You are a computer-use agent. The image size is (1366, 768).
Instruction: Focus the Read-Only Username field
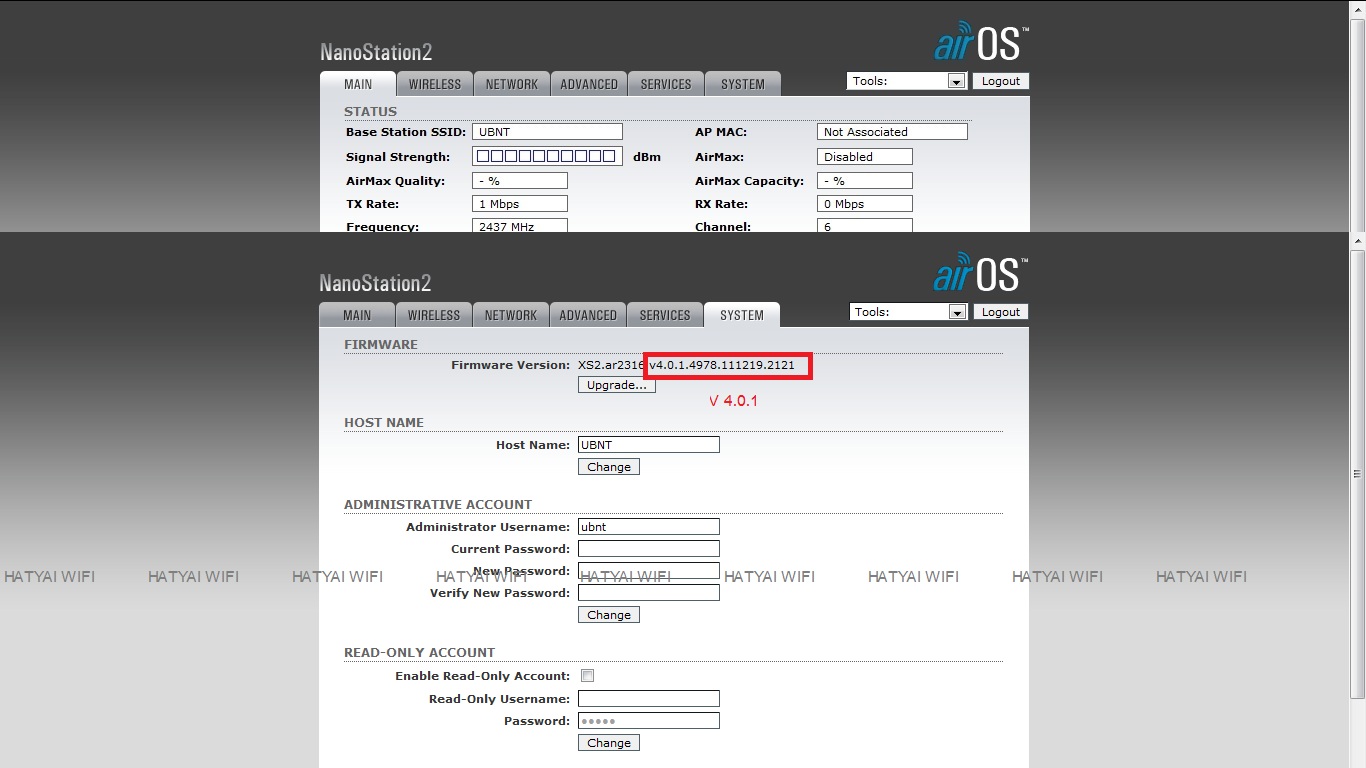(649, 699)
